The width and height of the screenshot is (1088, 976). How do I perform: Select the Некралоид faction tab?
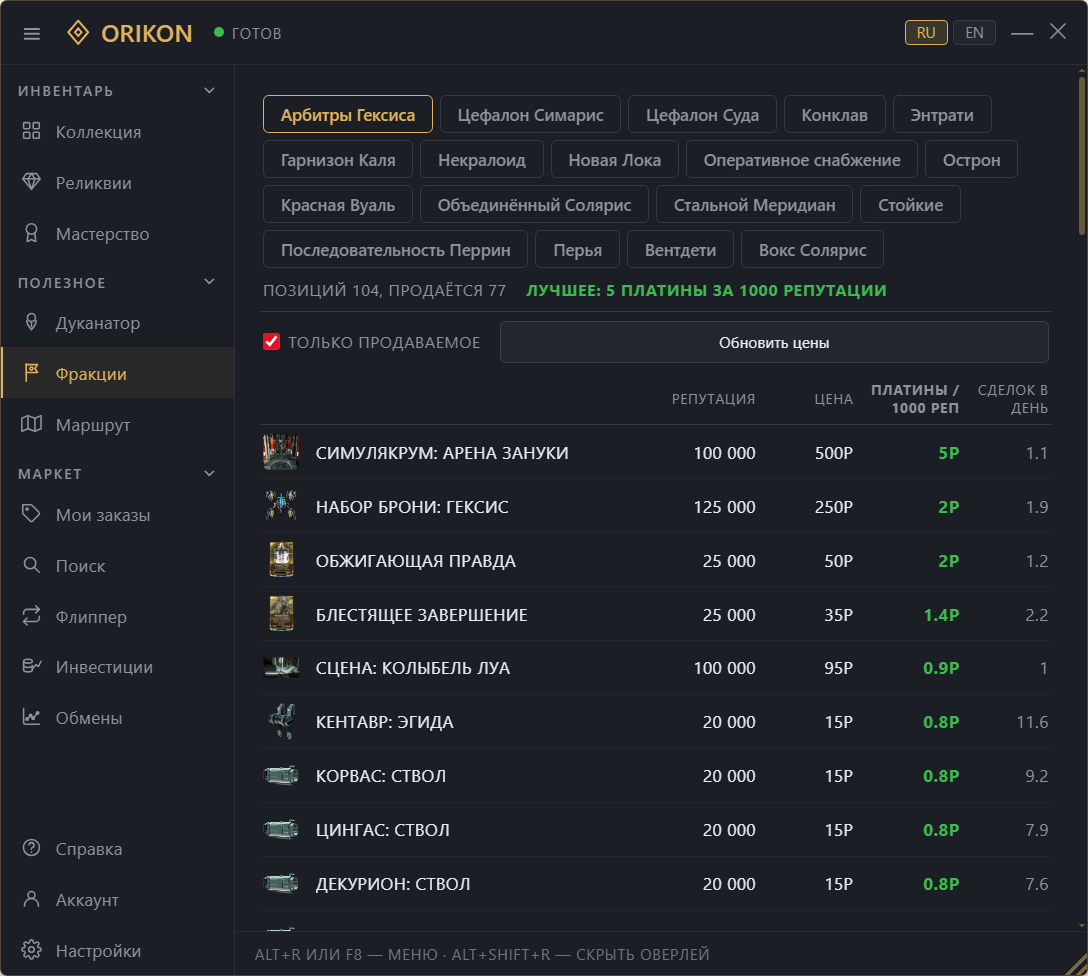click(x=482, y=159)
